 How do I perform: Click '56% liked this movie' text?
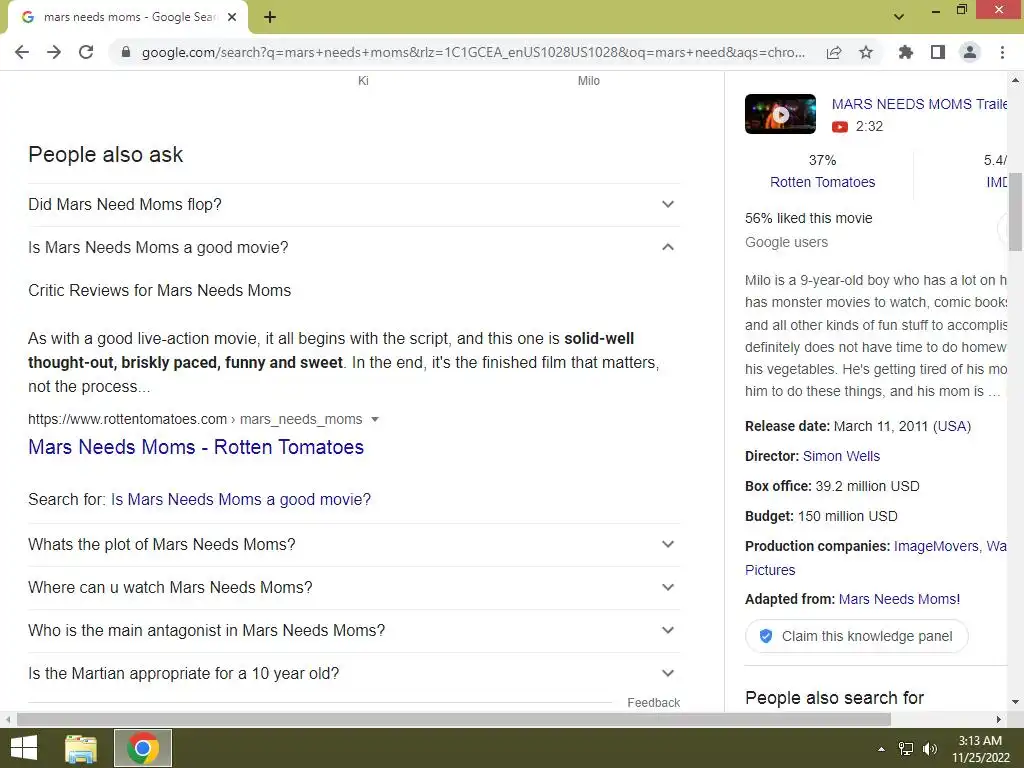(x=808, y=218)
